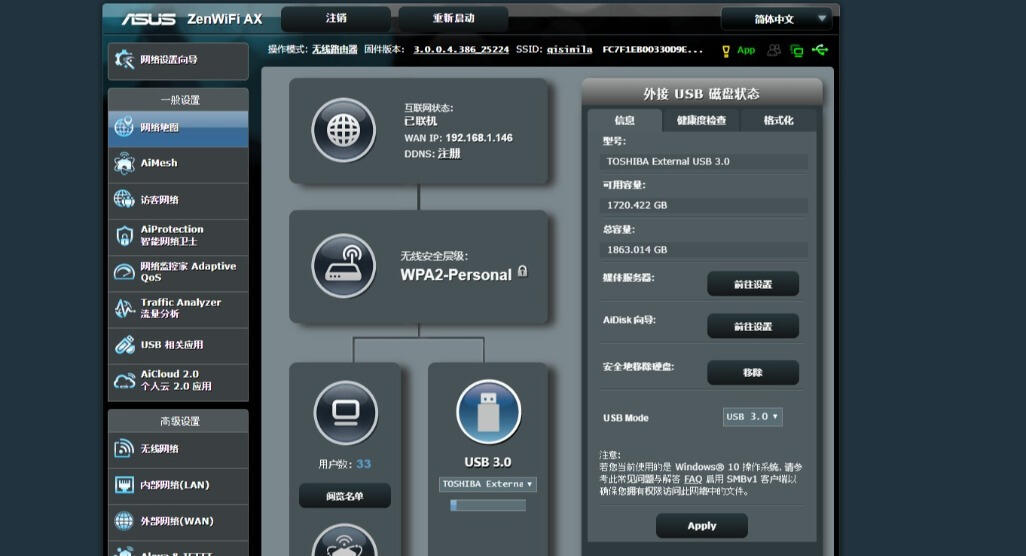Screen dimensions: 1026x556
Task: Click the Apply button
Action: pyautogui.click(x=701, y=526)
